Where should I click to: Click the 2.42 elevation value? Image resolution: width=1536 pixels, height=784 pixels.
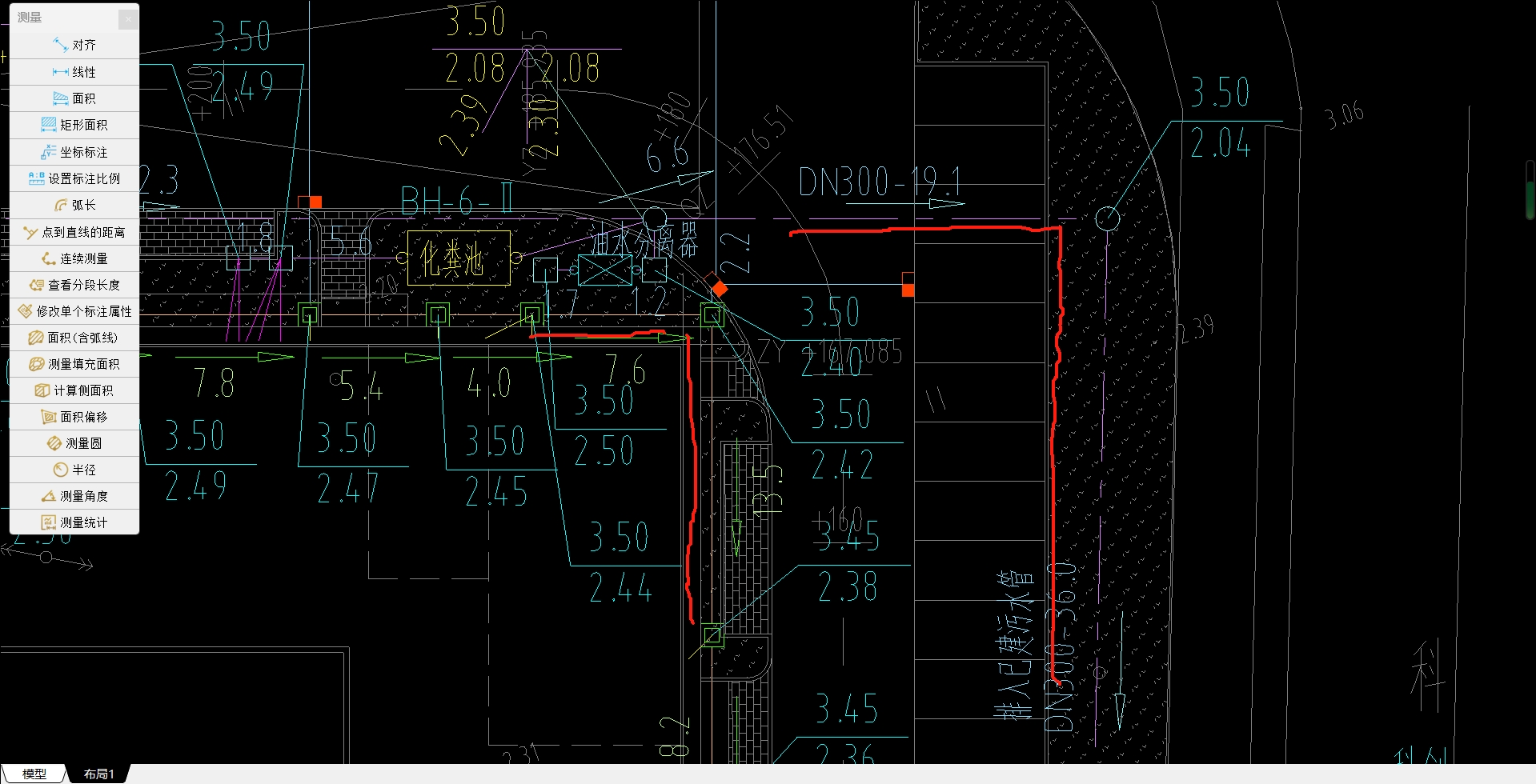pos(842,465)
